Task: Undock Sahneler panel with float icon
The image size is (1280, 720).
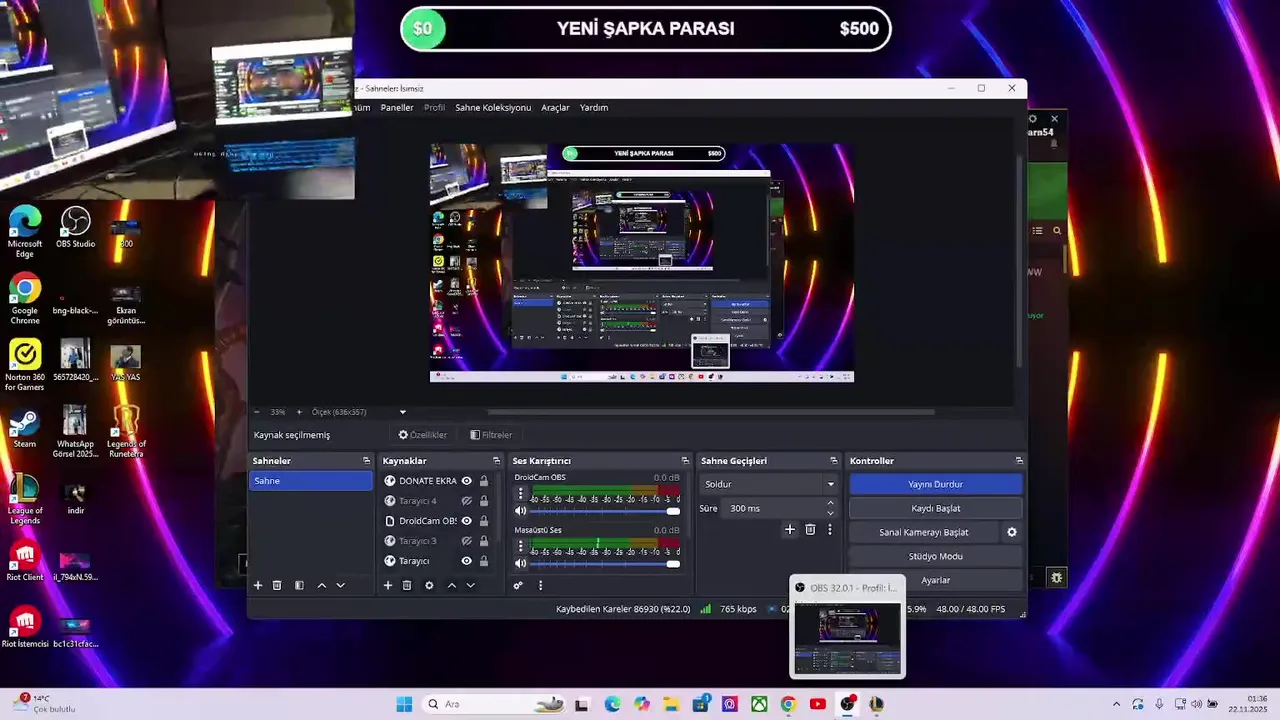Action: (366, 461)
